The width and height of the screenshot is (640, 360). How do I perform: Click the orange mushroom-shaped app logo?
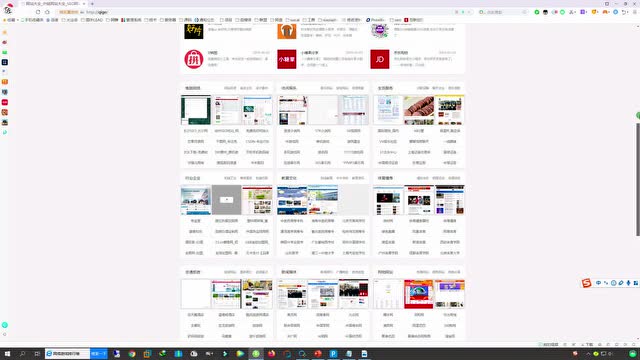(287, 31)
